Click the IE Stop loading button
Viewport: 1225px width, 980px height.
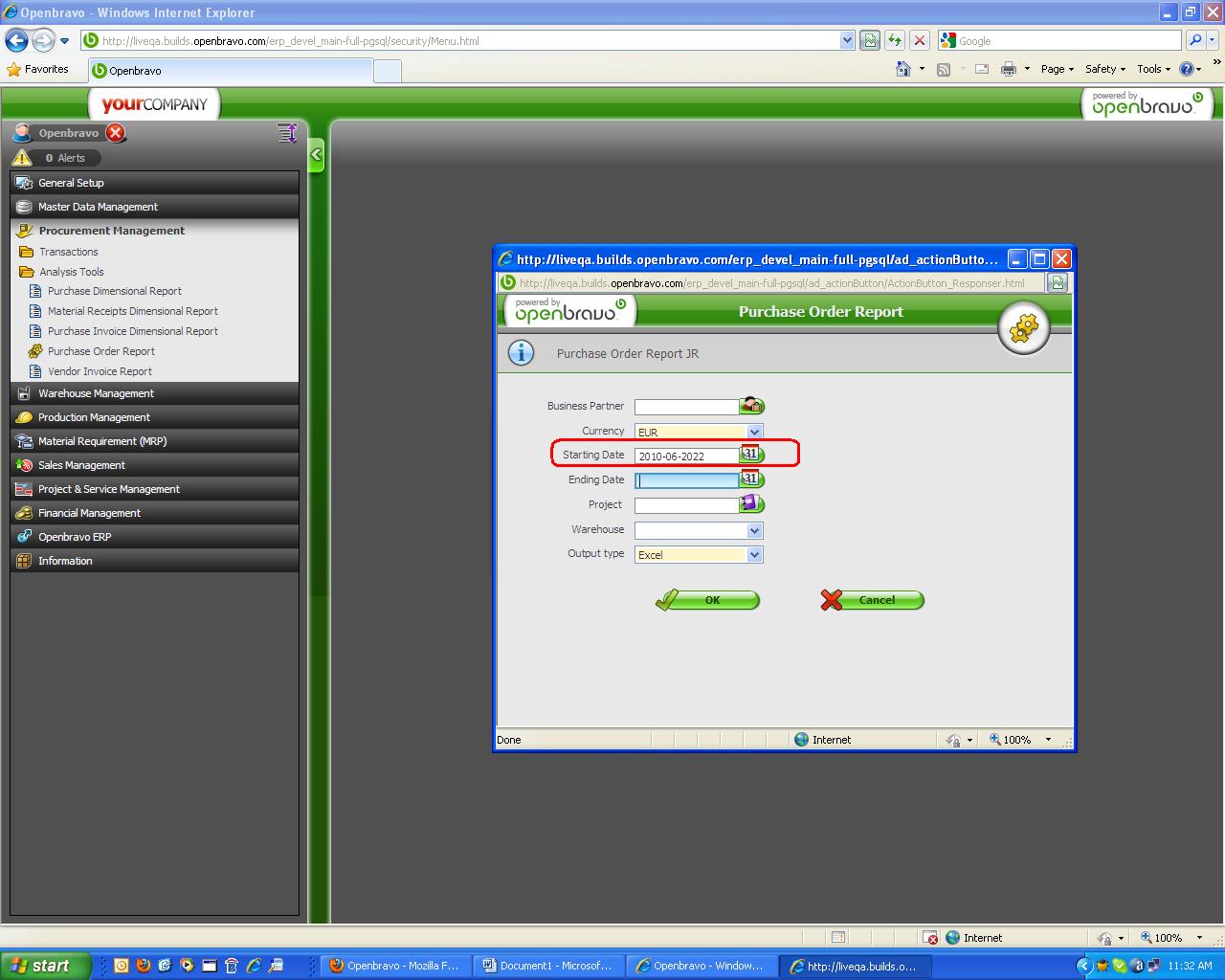(920, 40)
